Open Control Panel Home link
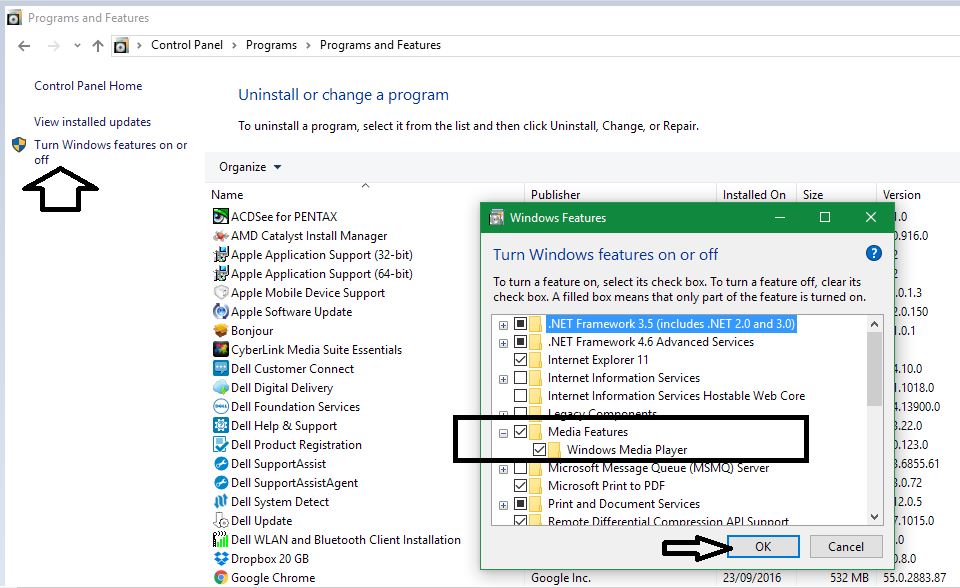 click(x=88, y=86)
